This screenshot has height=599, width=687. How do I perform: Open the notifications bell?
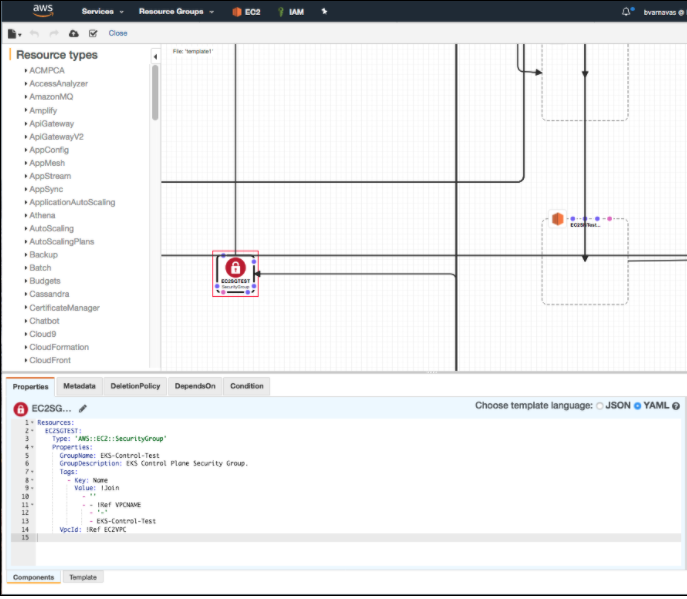point(627,12)
